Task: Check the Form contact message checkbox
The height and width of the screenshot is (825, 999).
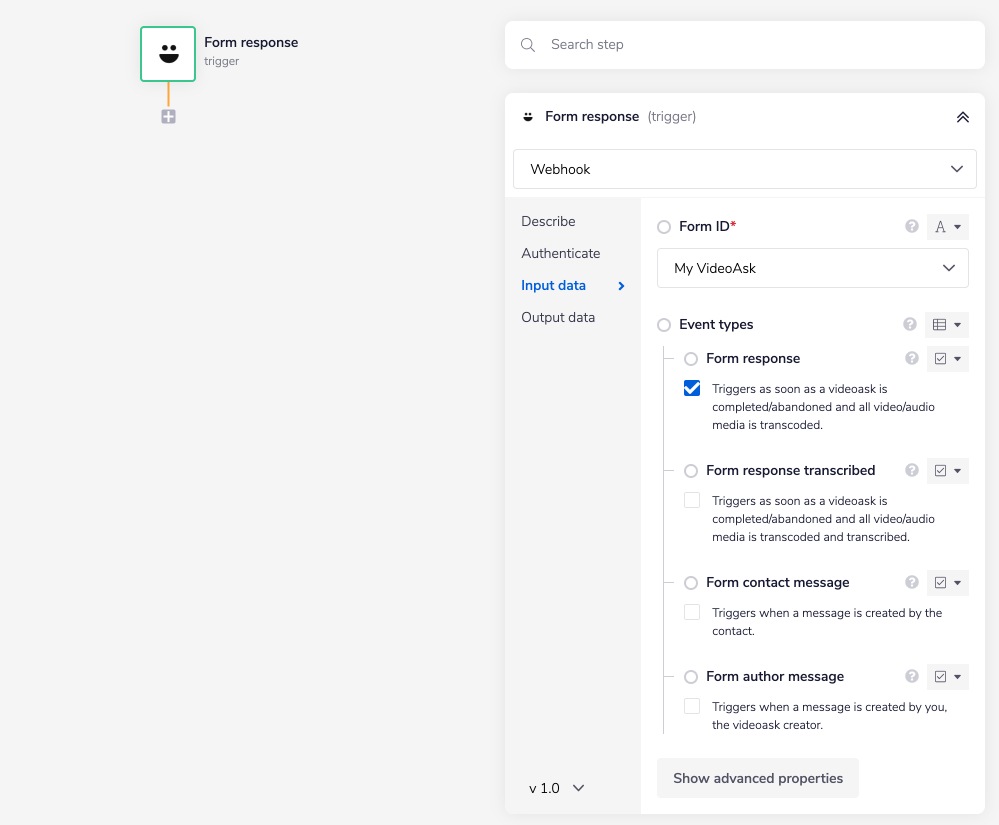Action: click(692, 613)
